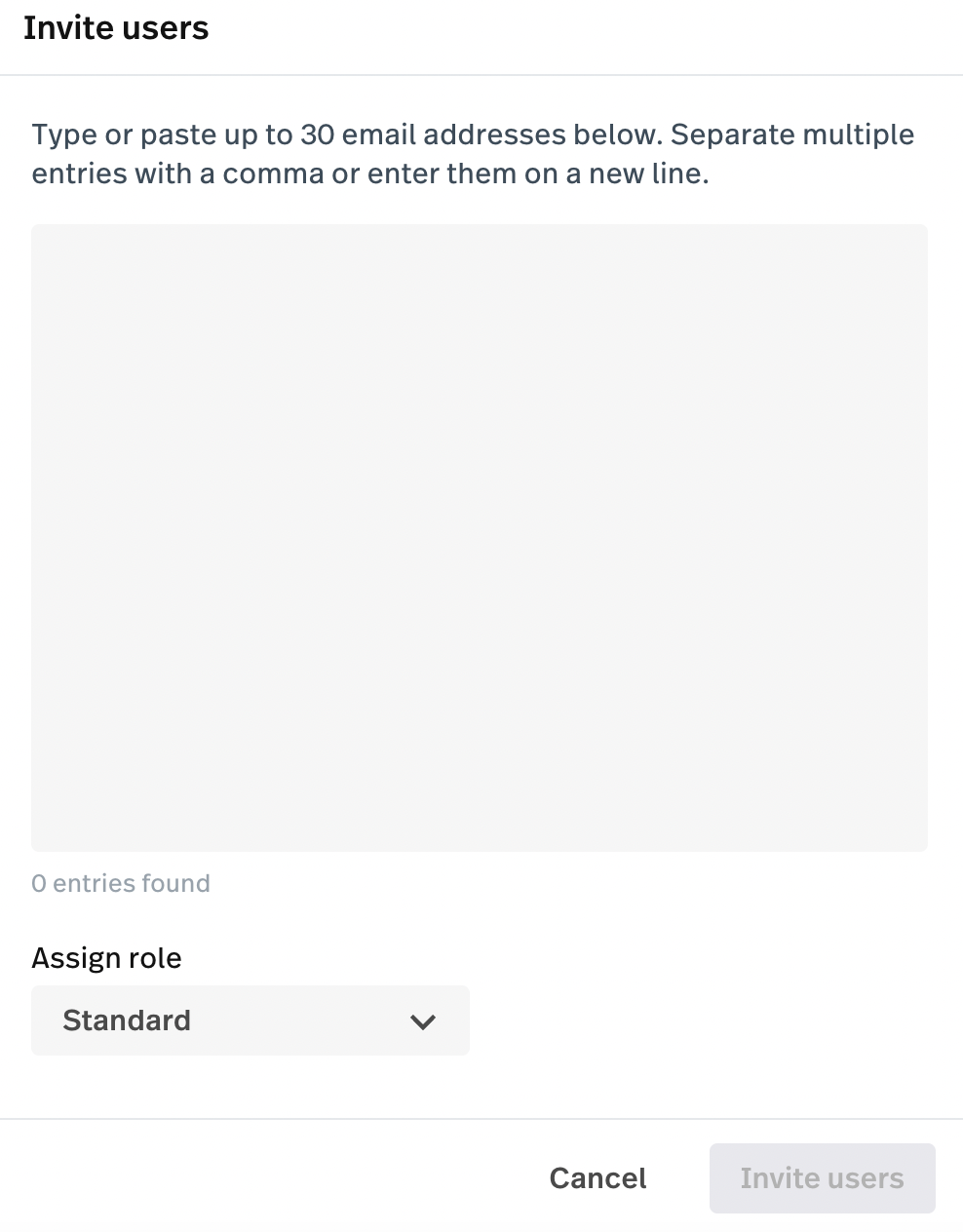Click the Invite users dialog title
Screen dimensions: 963x1232
pos(116,28)
